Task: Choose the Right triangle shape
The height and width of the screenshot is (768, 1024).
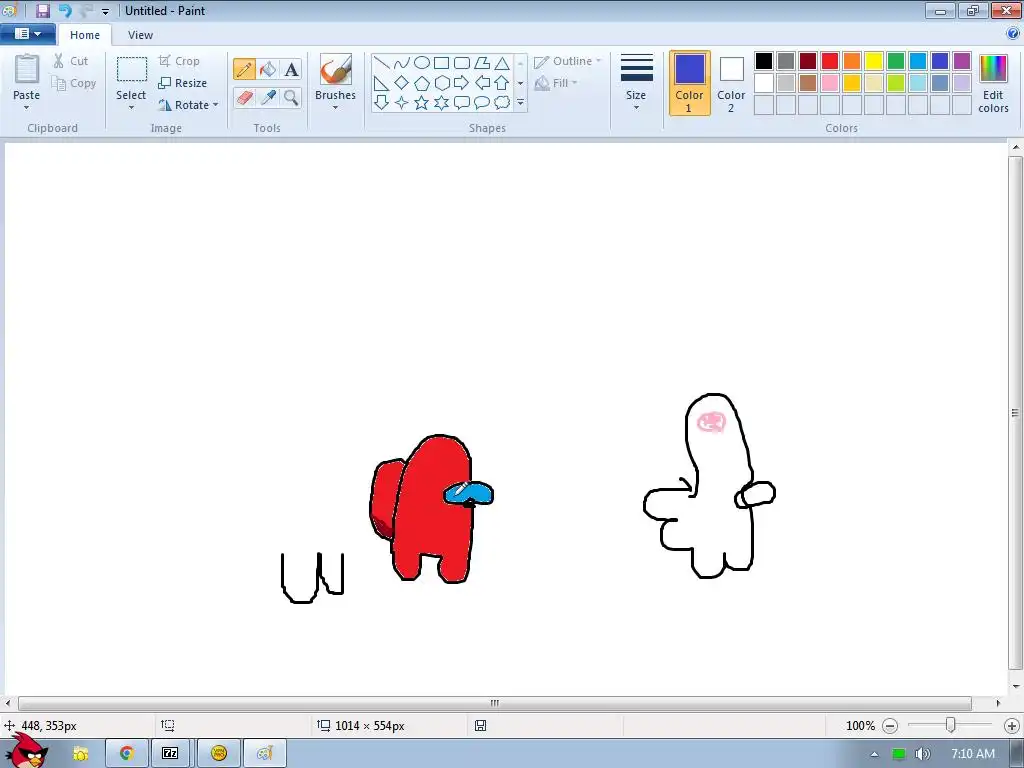Action: tap(382, 83)
